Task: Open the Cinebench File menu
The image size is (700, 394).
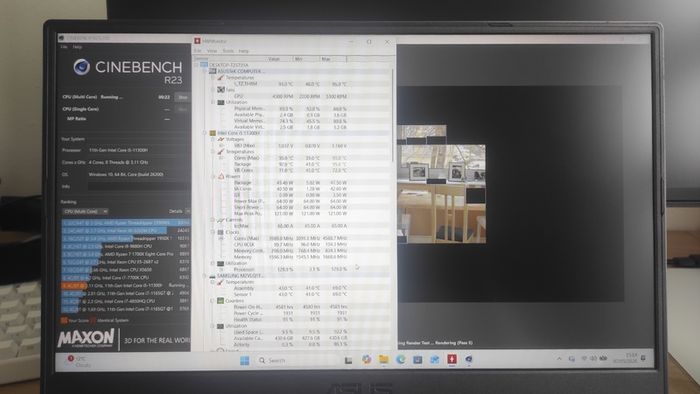Action: pos(64,47)
